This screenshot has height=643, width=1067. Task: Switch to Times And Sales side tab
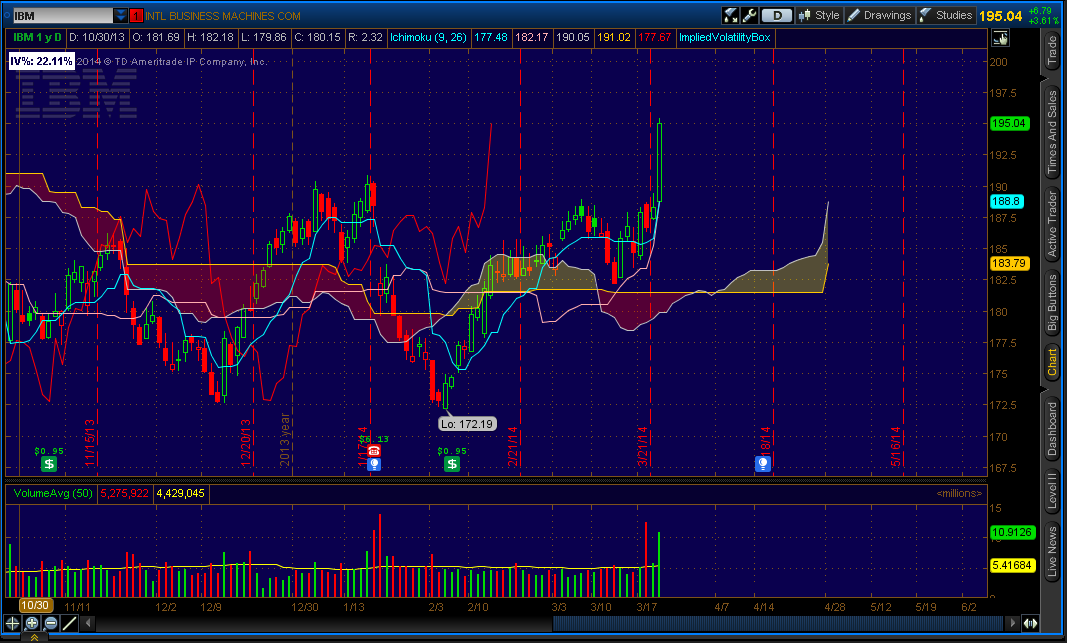[1052, 132]
